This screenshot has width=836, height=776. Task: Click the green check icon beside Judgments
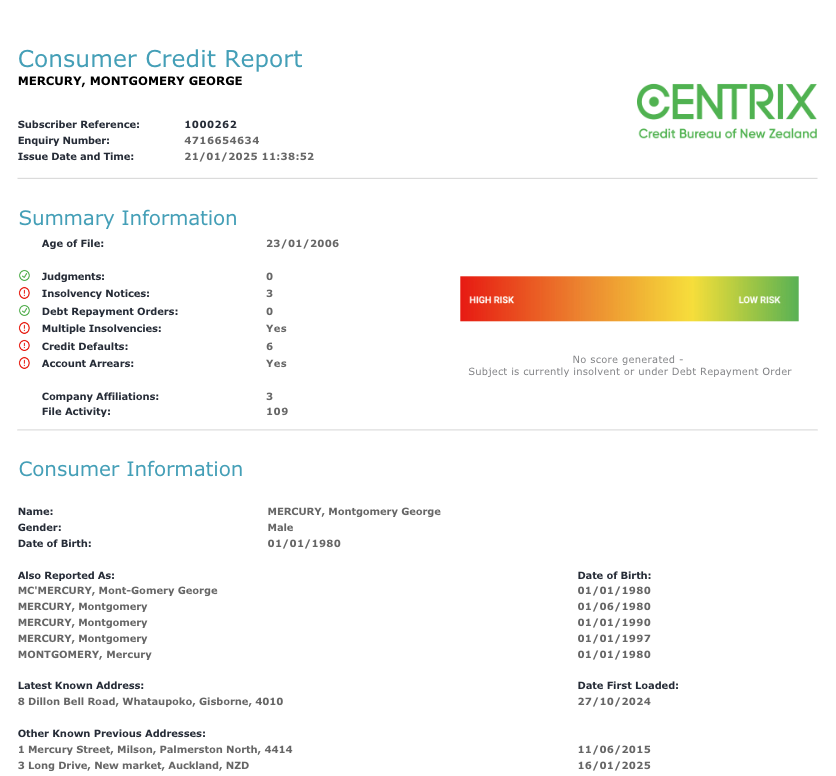(x=24, y=276)
